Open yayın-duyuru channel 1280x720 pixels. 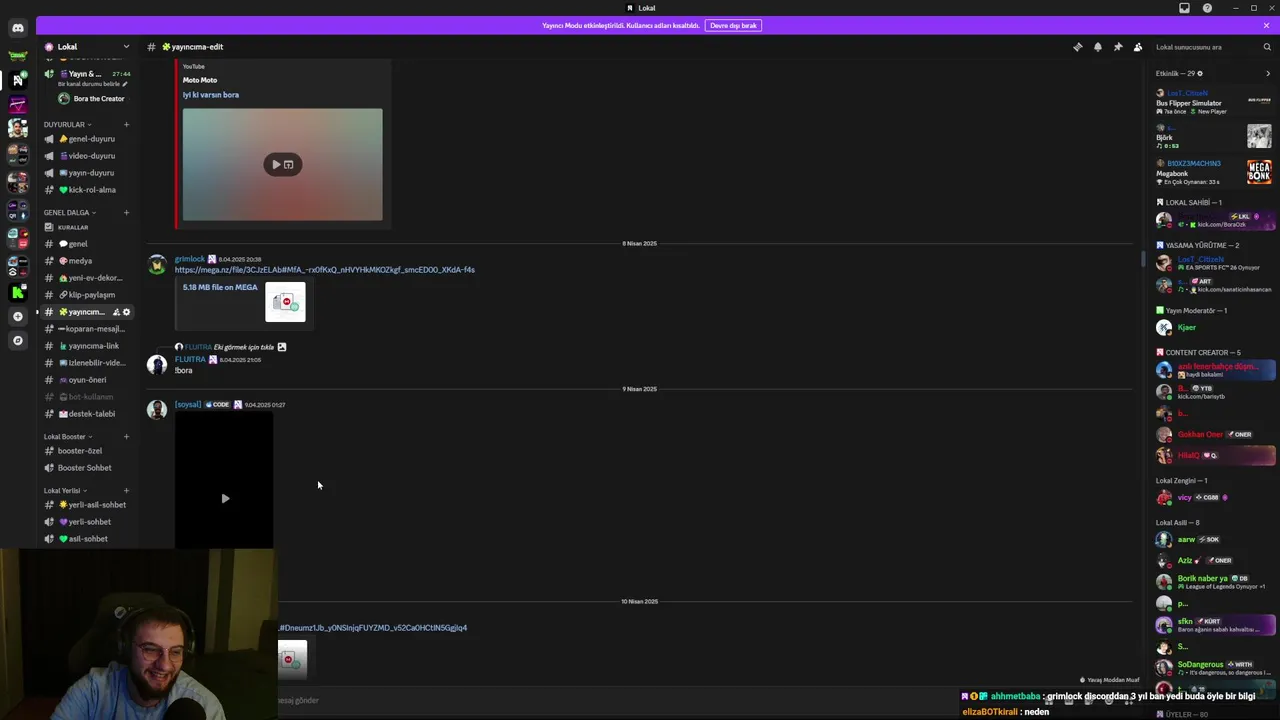click(87, 173)
